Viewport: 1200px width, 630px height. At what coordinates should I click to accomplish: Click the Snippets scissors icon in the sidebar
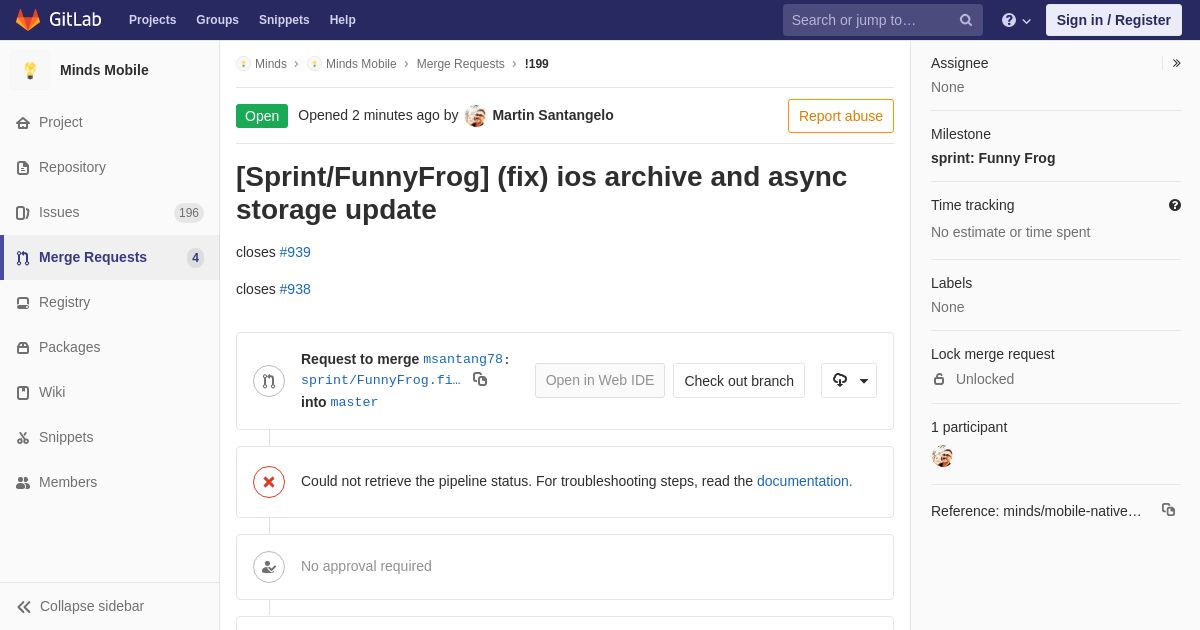pyautogui.click(x=23, y=438)
